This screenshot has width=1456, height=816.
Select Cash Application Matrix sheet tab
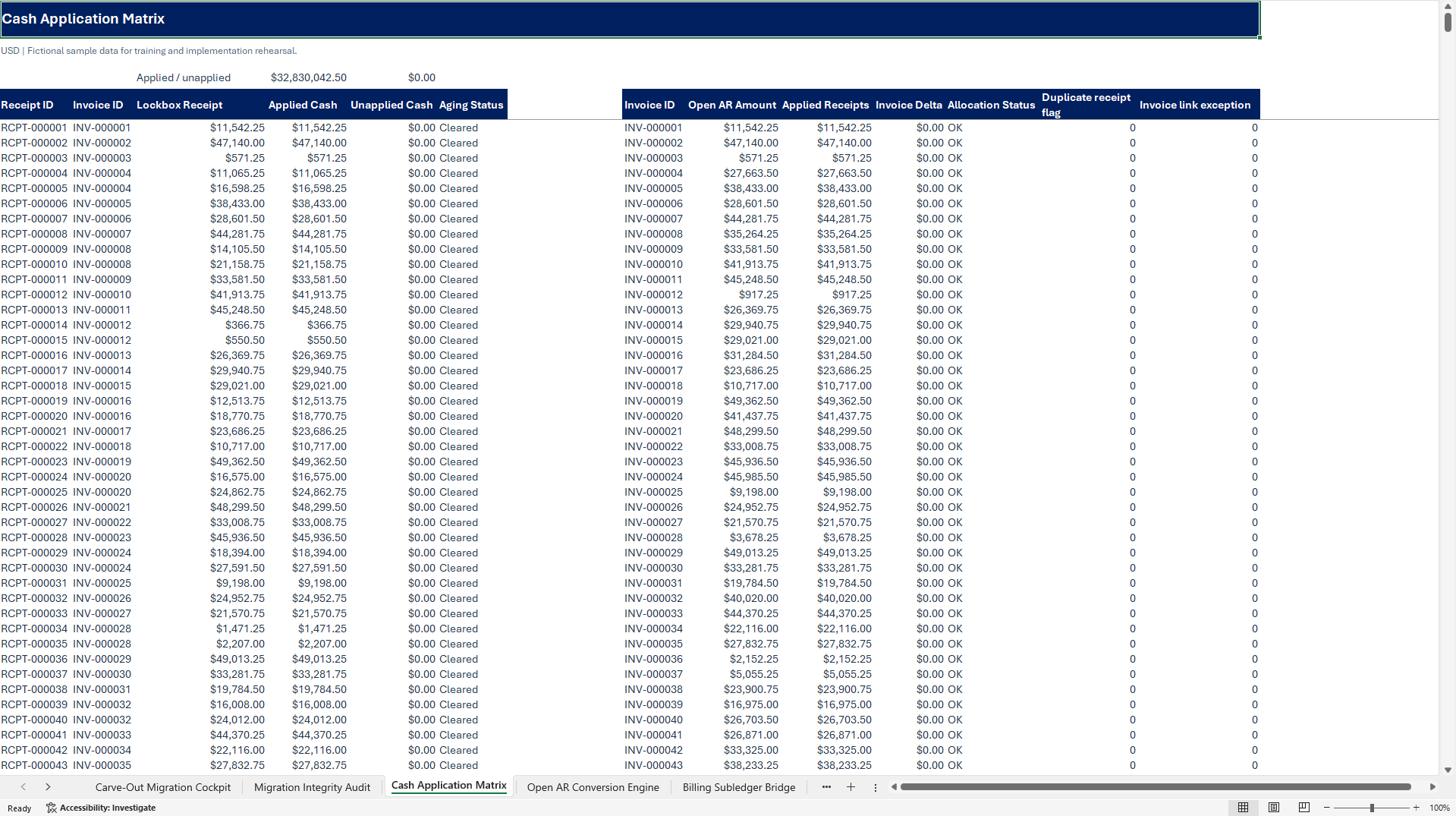coord(448,786)
